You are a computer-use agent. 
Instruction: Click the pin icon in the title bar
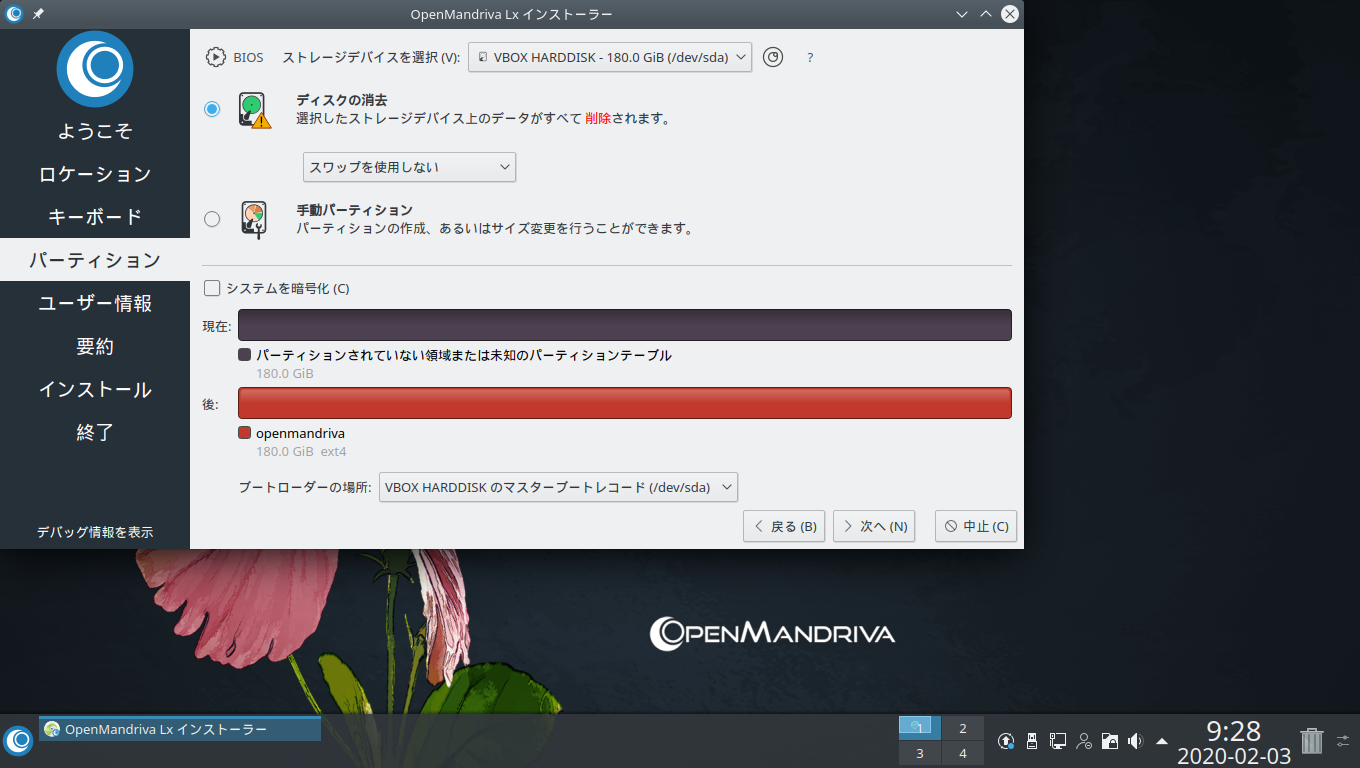tap(38, 14)
